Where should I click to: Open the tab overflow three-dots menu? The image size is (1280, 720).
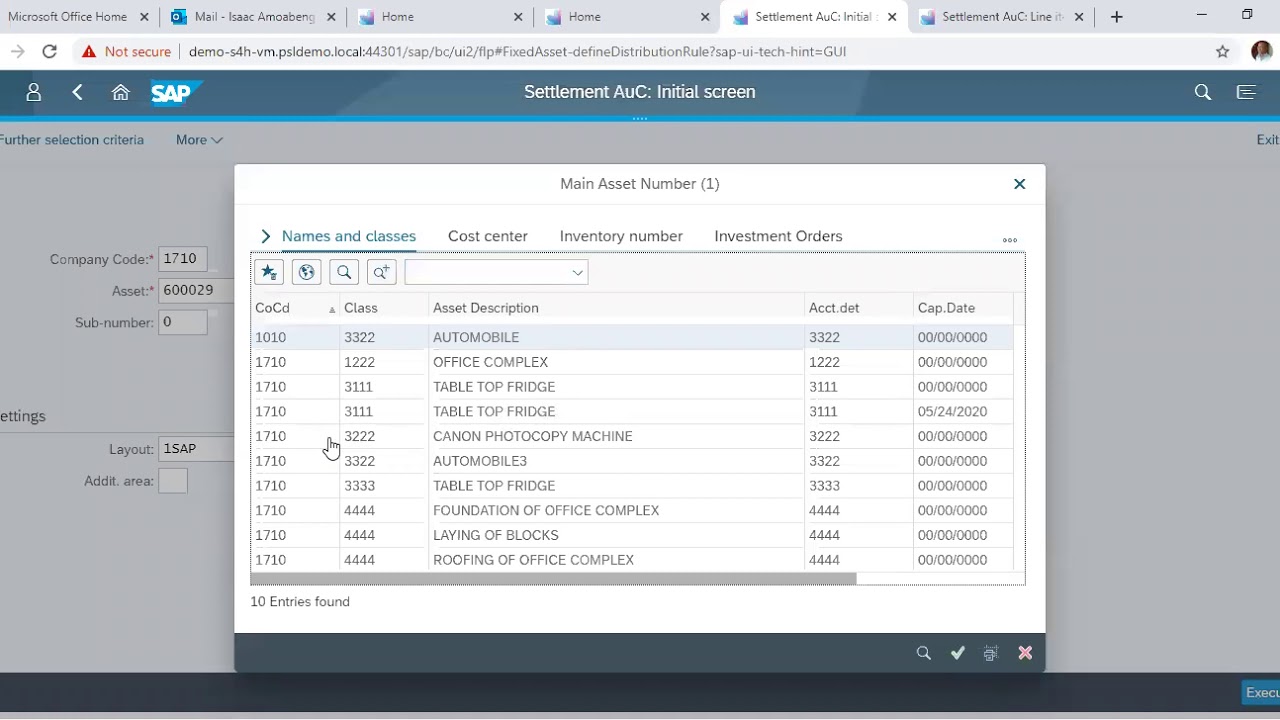pyautogui.click(x=1010, y=240)
